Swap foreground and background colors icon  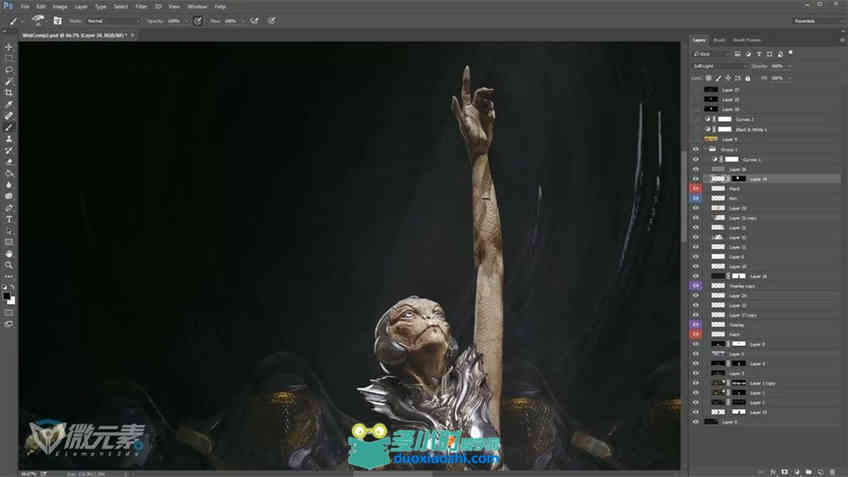[x=12, y=288]
